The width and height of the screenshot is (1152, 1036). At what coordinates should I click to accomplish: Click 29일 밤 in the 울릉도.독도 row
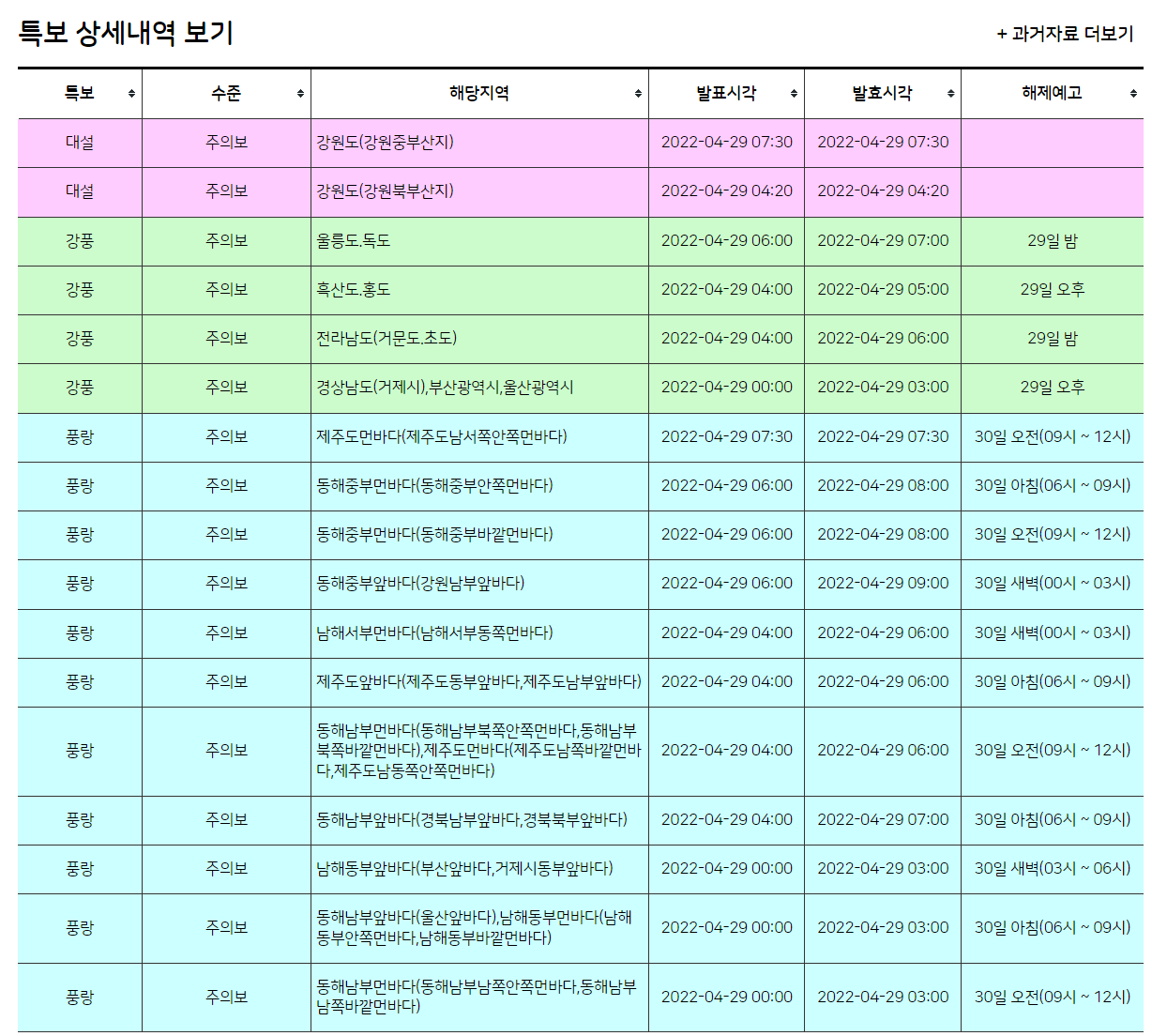(x=1053, y=241)
